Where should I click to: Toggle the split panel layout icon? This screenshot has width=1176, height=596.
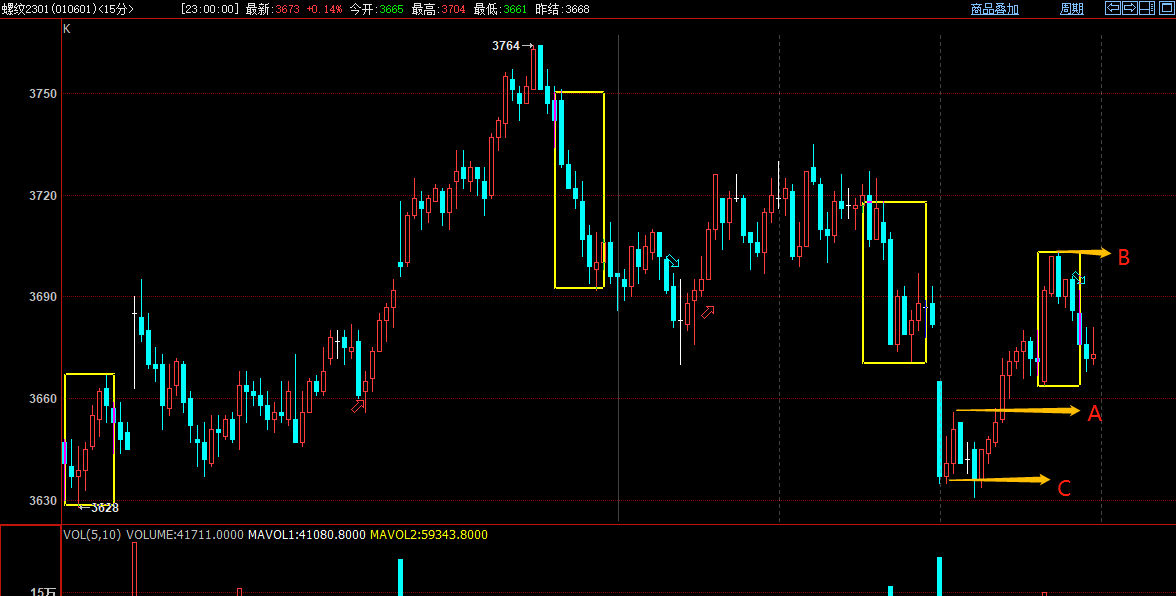pos(1147,8)
